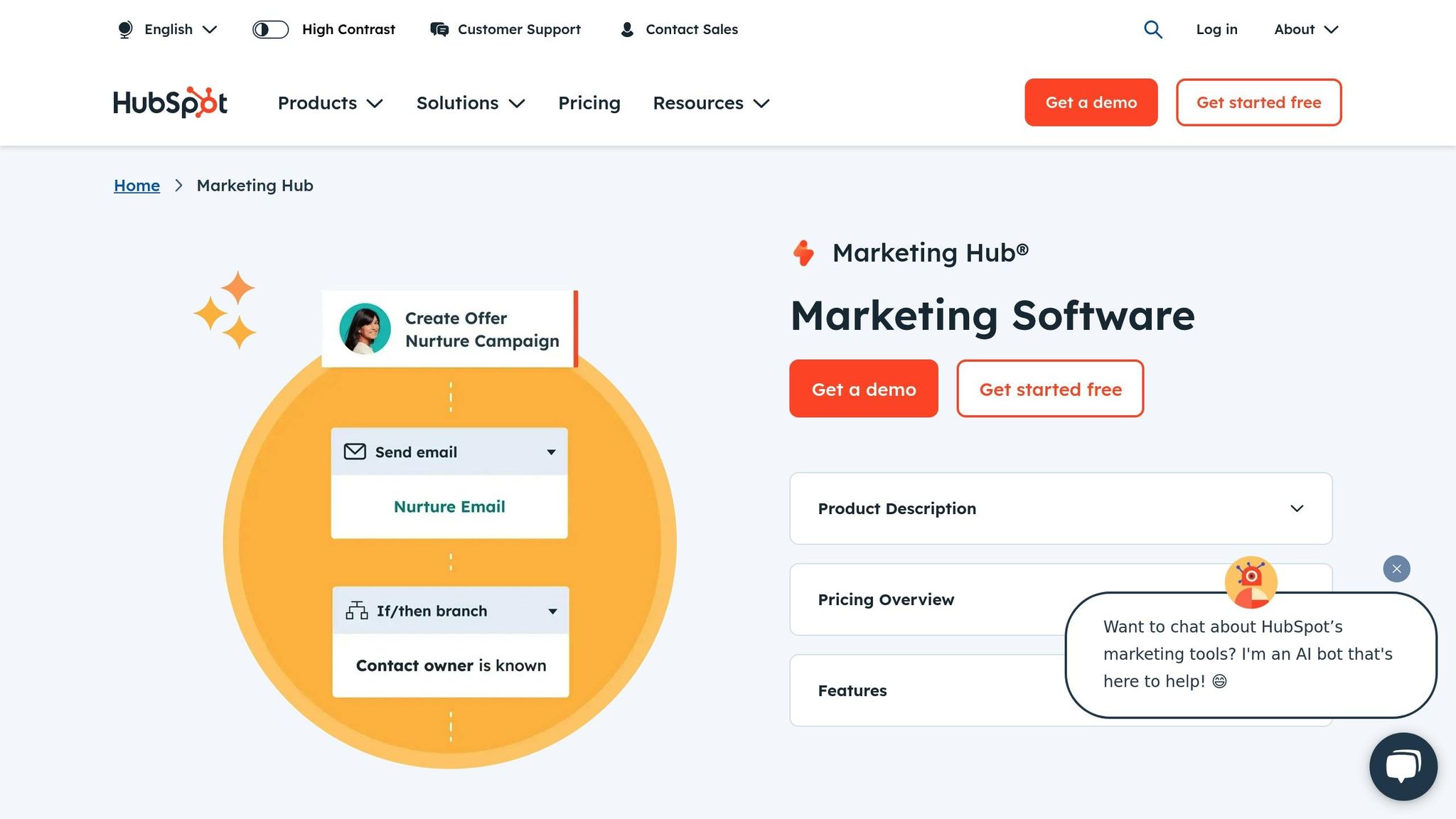The height and width of the screenshot is (819, 1456).
Task: Toggle the High Contrast switch
Action: 270,29
